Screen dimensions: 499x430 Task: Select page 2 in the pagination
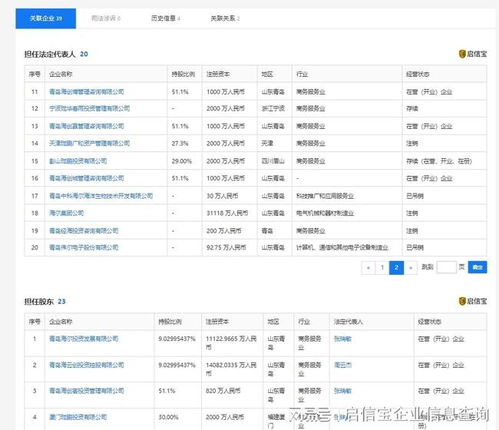[x=396, y=267]
